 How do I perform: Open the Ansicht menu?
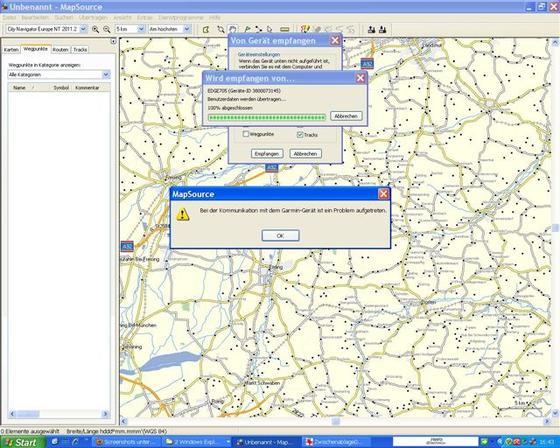[122, 18]
